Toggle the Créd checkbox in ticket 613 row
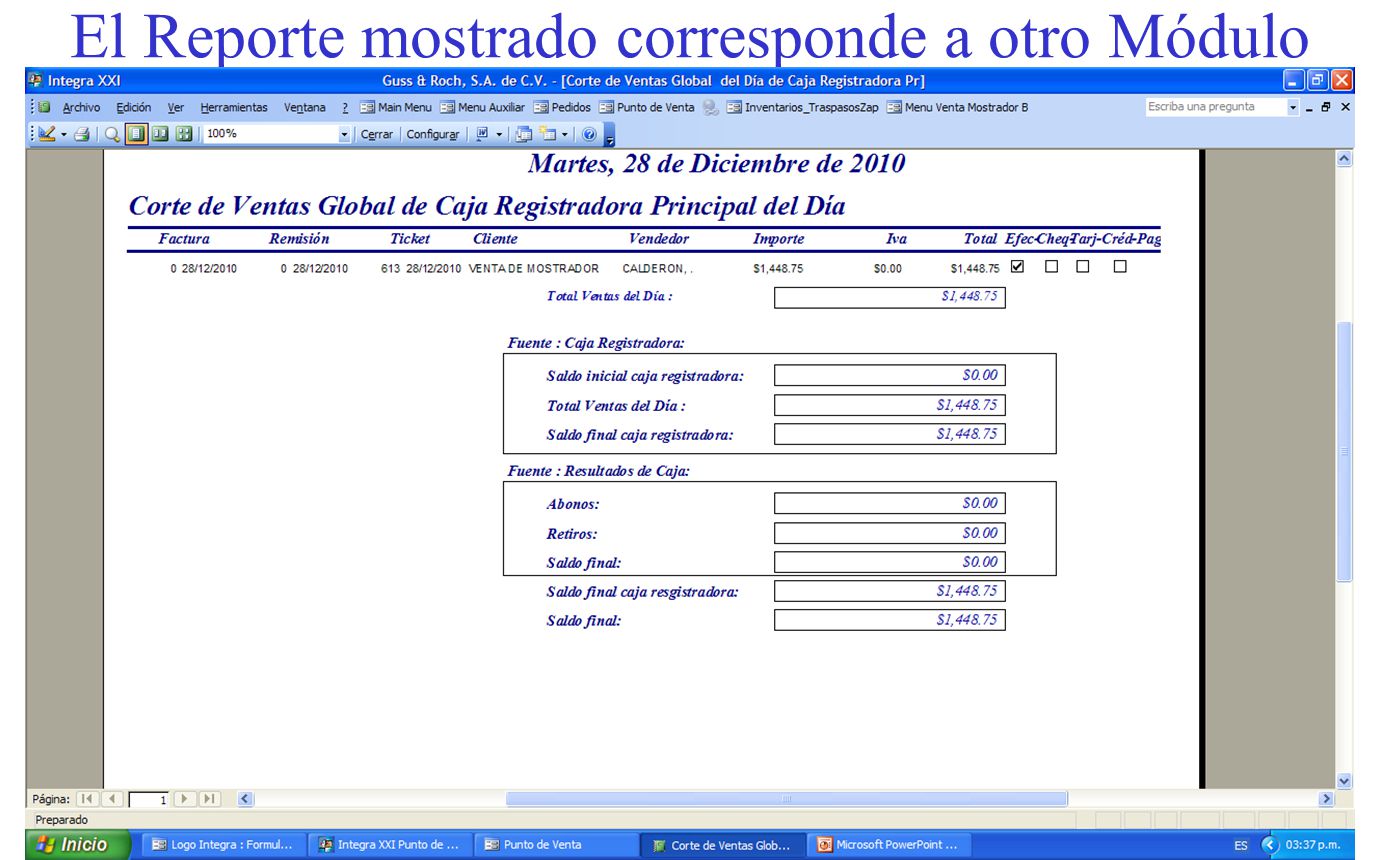 coord(1120,267)
